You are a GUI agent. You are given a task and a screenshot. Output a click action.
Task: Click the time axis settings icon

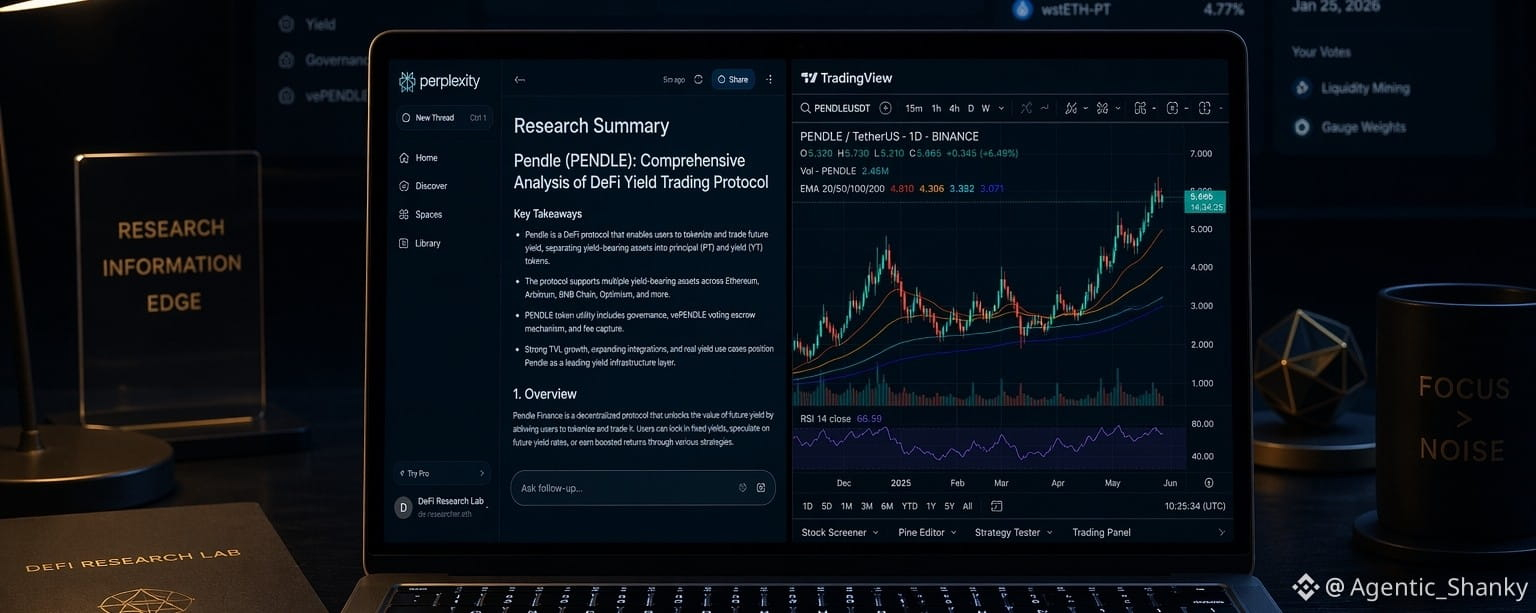click(1209, 483)
